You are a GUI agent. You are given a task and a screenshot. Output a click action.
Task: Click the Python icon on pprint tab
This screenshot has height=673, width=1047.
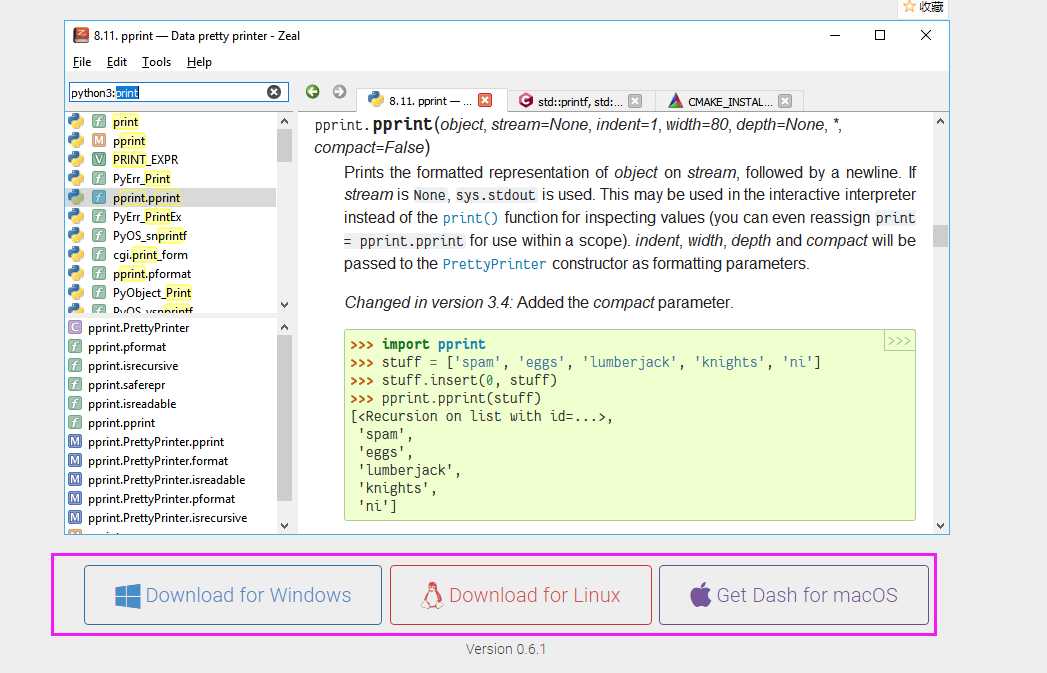click(x=376, y=99)
